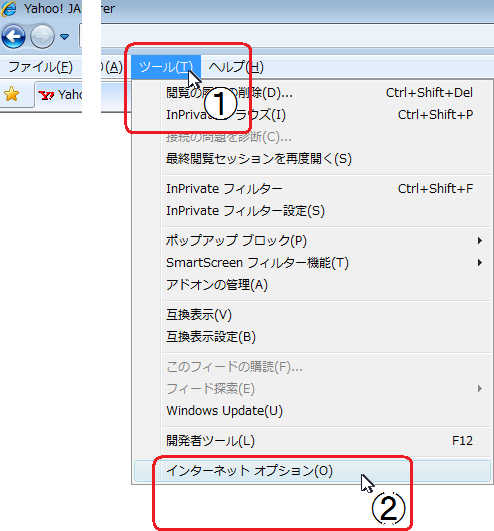Click the Internet Explorer logo icon
This screenshot has width=494, height=531.
tap(8, 8)
